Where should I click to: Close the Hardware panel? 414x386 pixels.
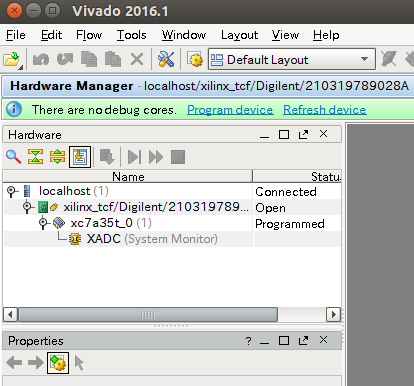pos(323,134)
